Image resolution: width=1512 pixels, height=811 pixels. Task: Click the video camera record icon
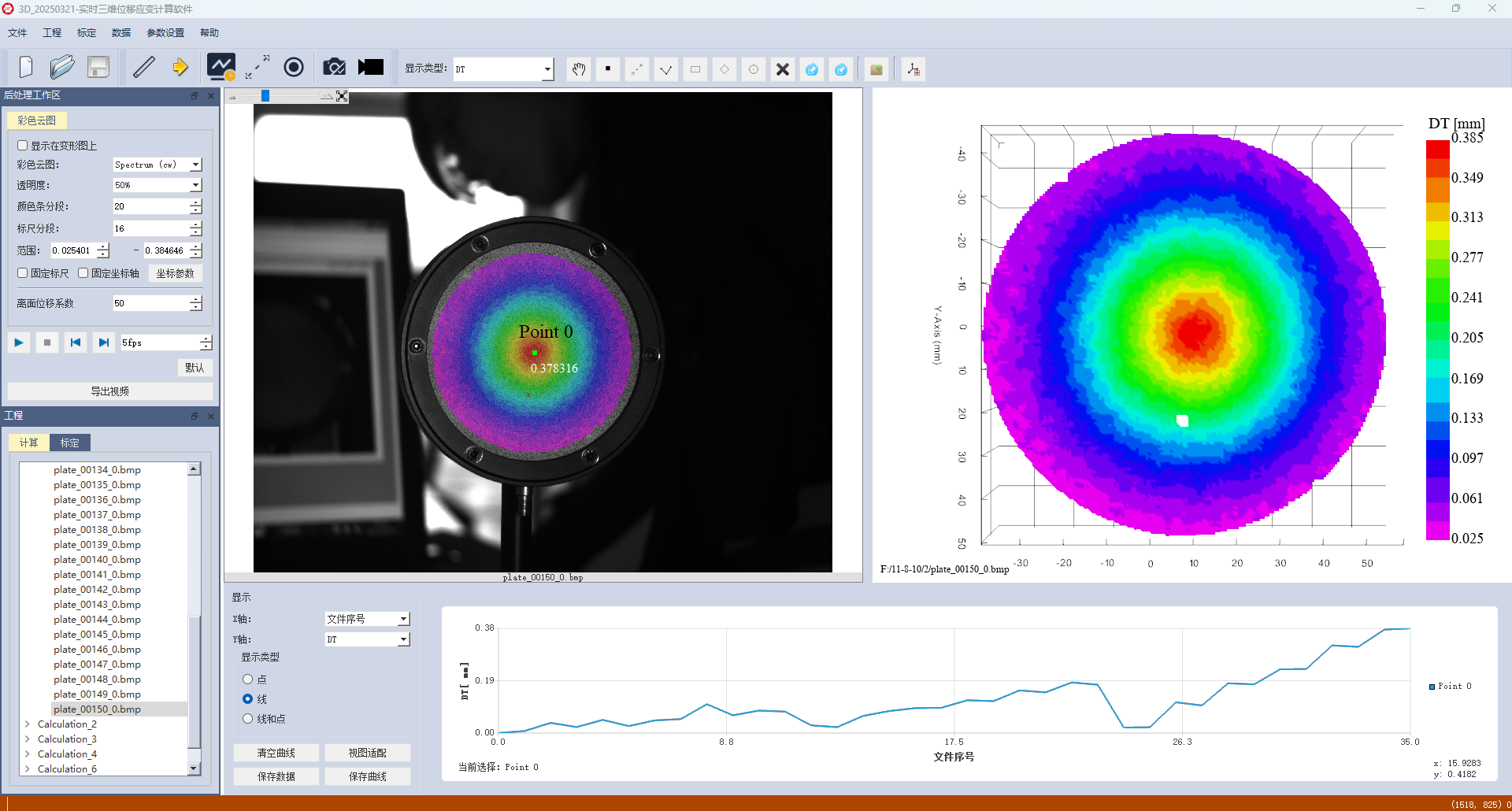tap(370, 68)
